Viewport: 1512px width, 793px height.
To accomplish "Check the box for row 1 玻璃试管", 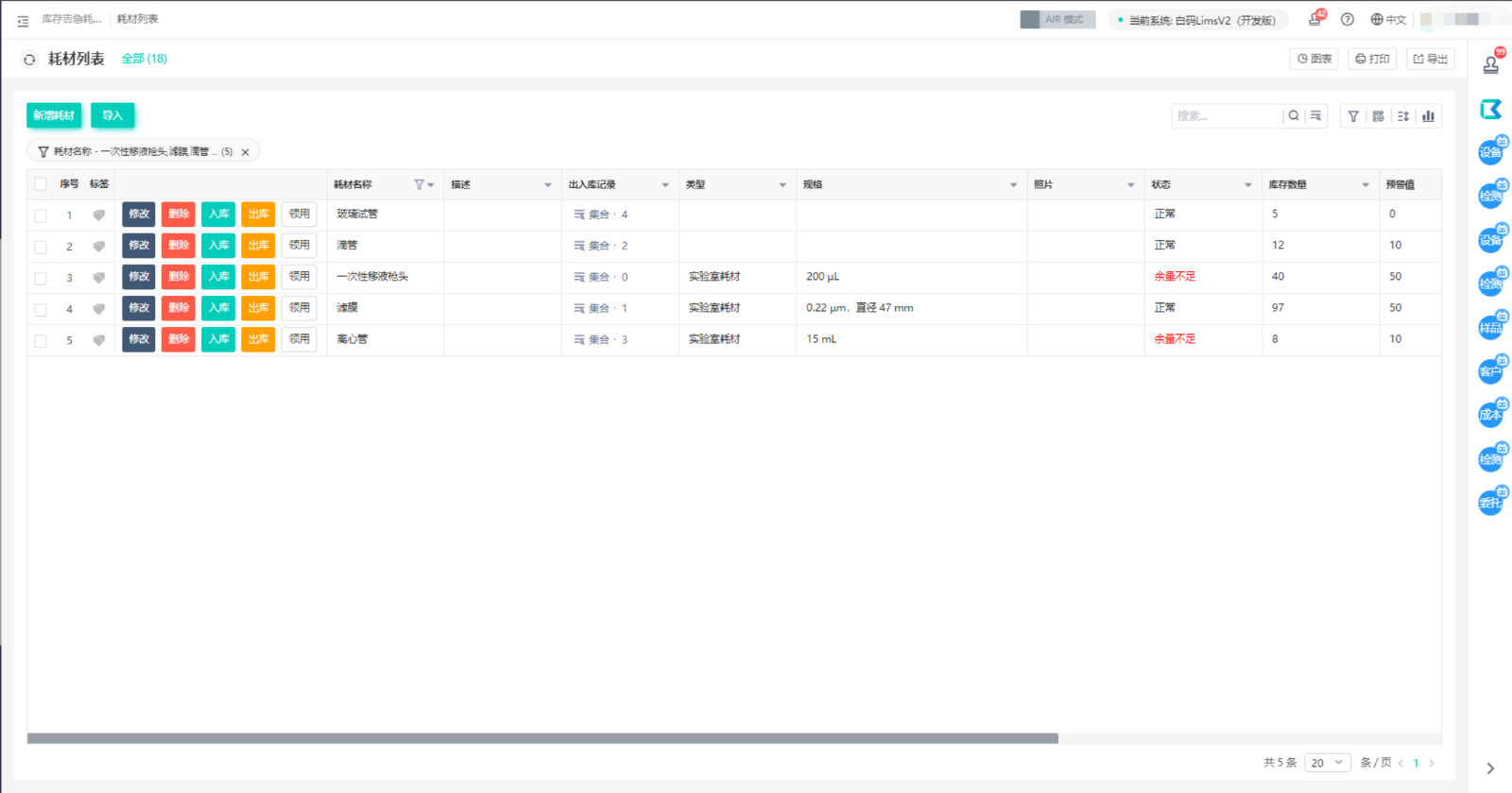I will pos(41,215).
